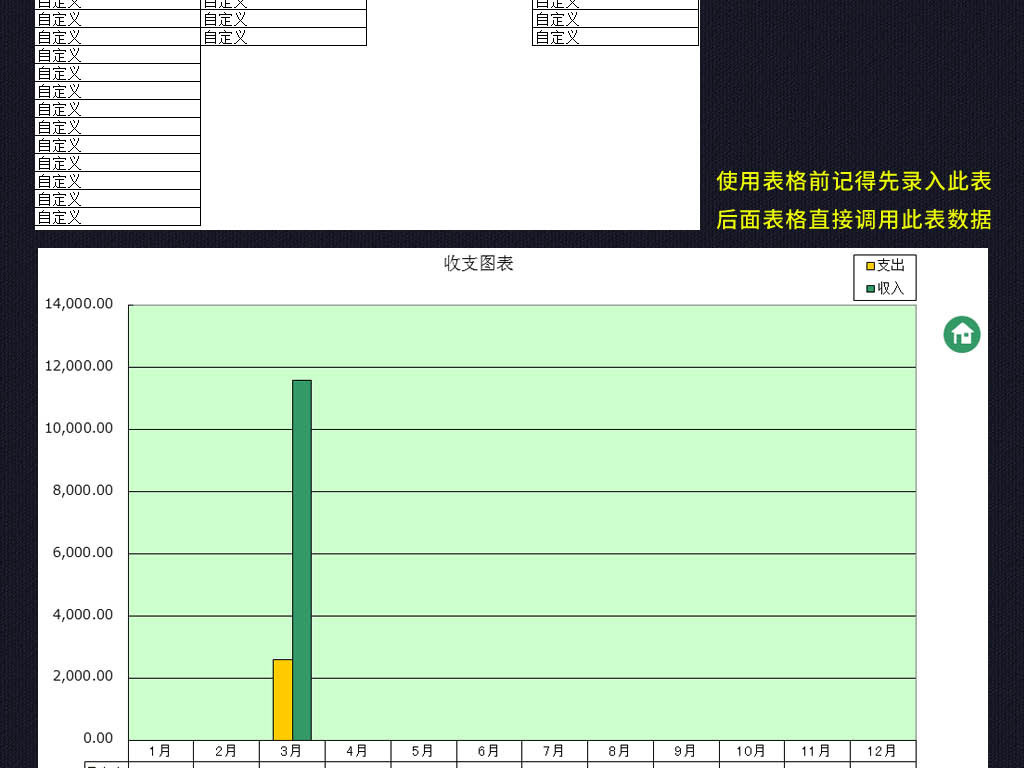1024x768 pixels.
Task: Select the 10月 axis category cell
Action: point(752,751)
